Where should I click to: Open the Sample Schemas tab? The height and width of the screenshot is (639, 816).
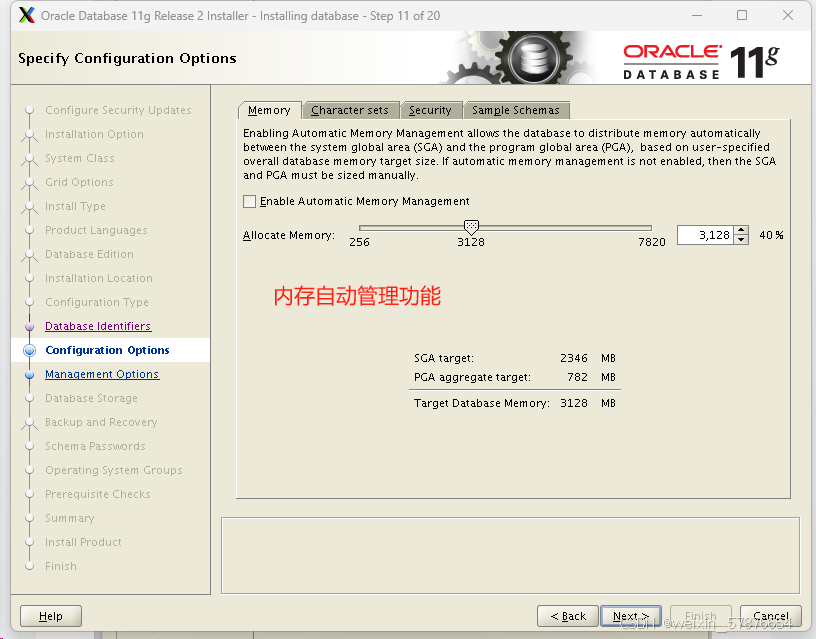click(x=516, y=110)
